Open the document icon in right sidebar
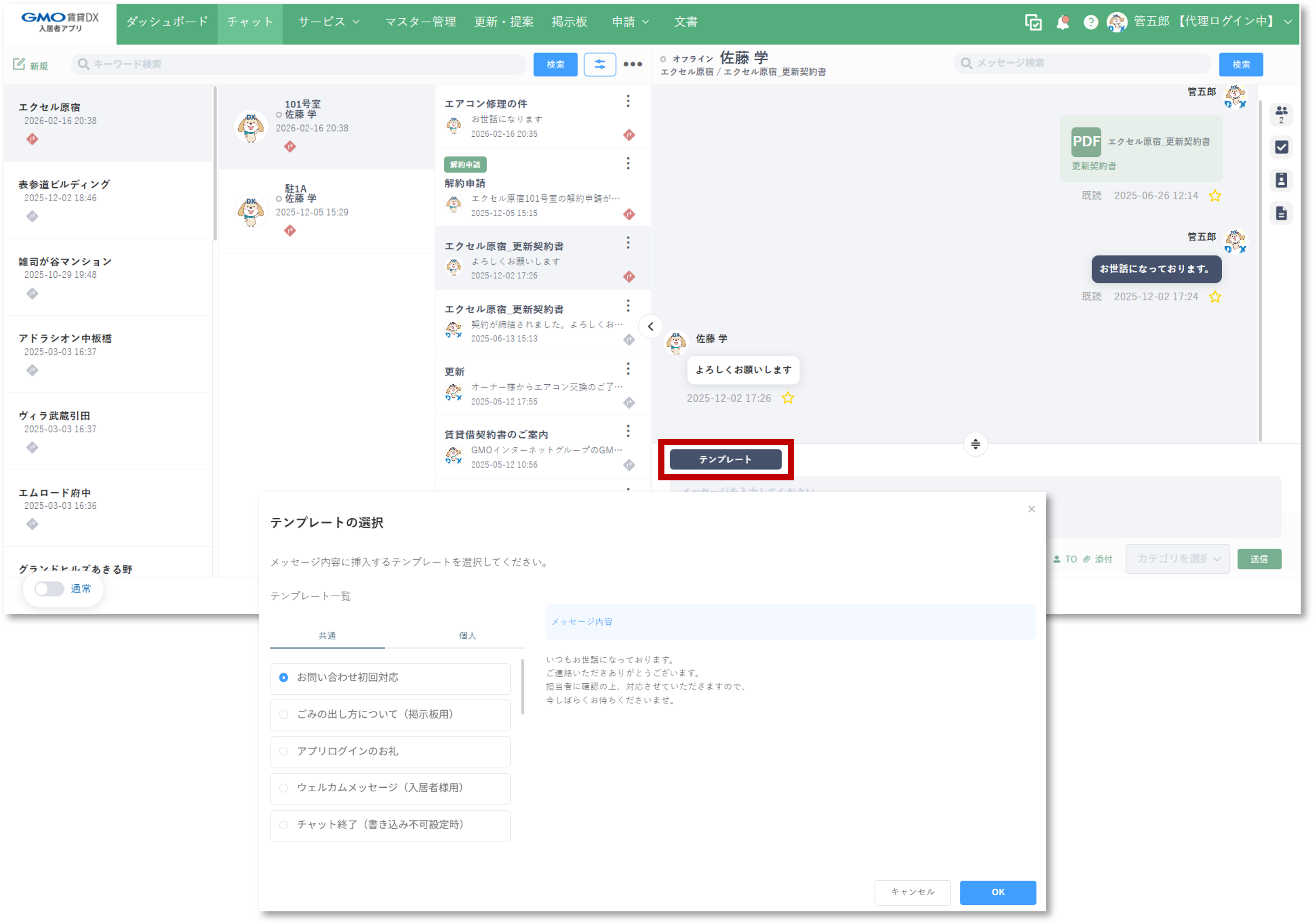This screenshot has height=924, width=1314. tap(1281, 214)
